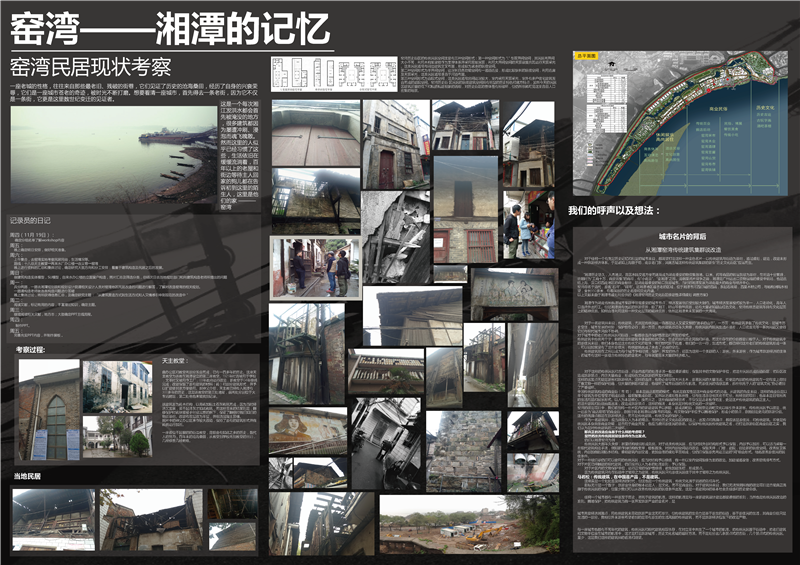Screen dimensions: 800x565
Task: Click the 天主教堂 description paragraph
Action: (209, 405)
